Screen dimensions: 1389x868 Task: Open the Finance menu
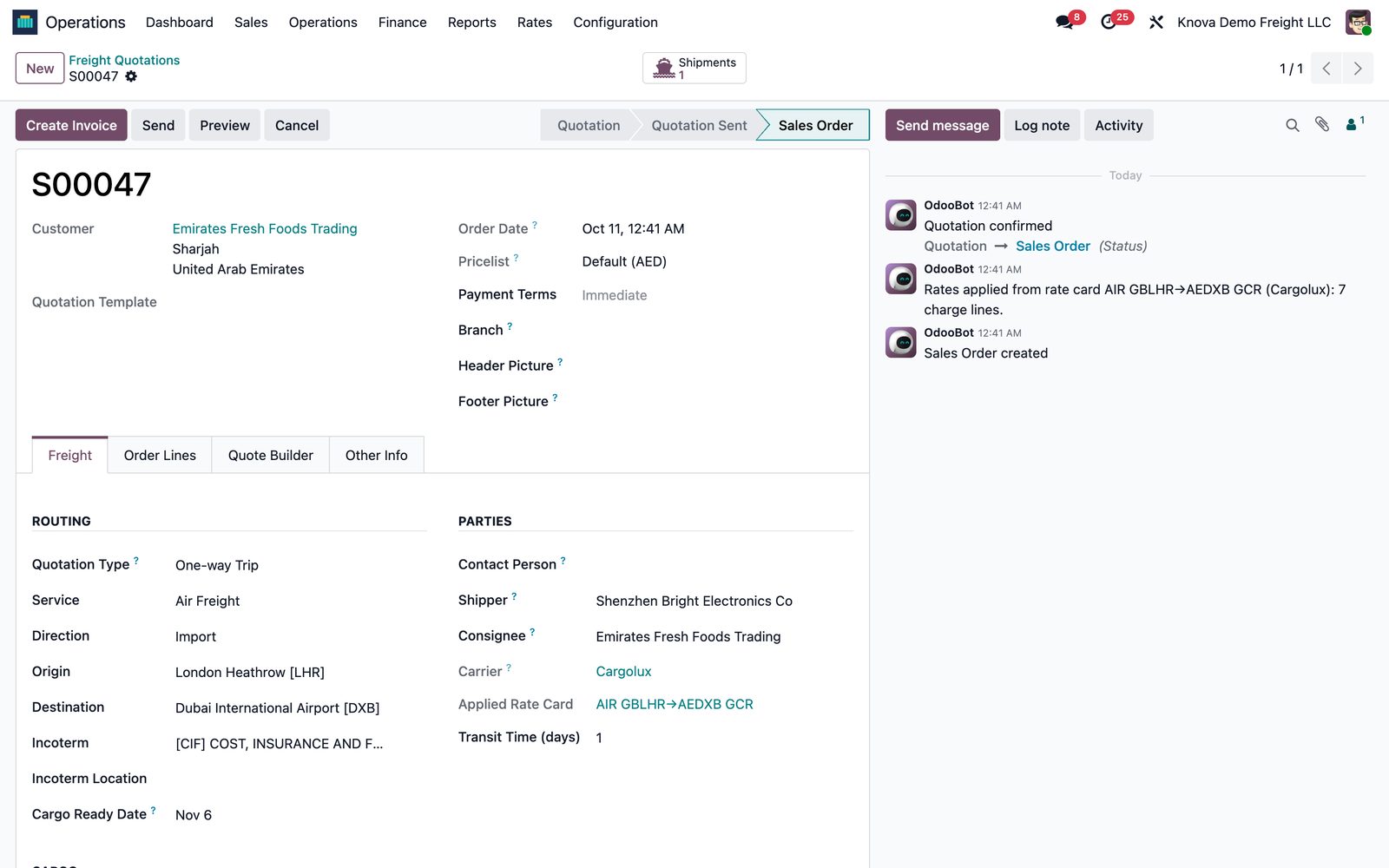(x=403, y=23)
